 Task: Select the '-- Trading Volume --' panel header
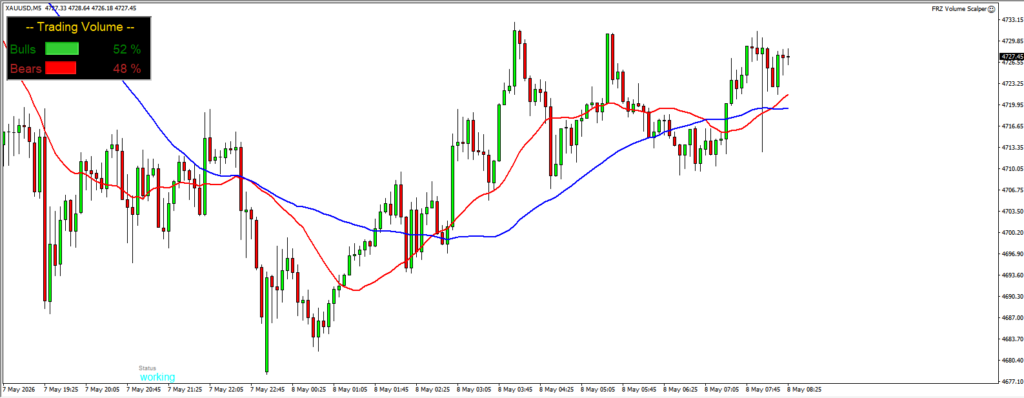pyautogui.click(x=80, y=27)
